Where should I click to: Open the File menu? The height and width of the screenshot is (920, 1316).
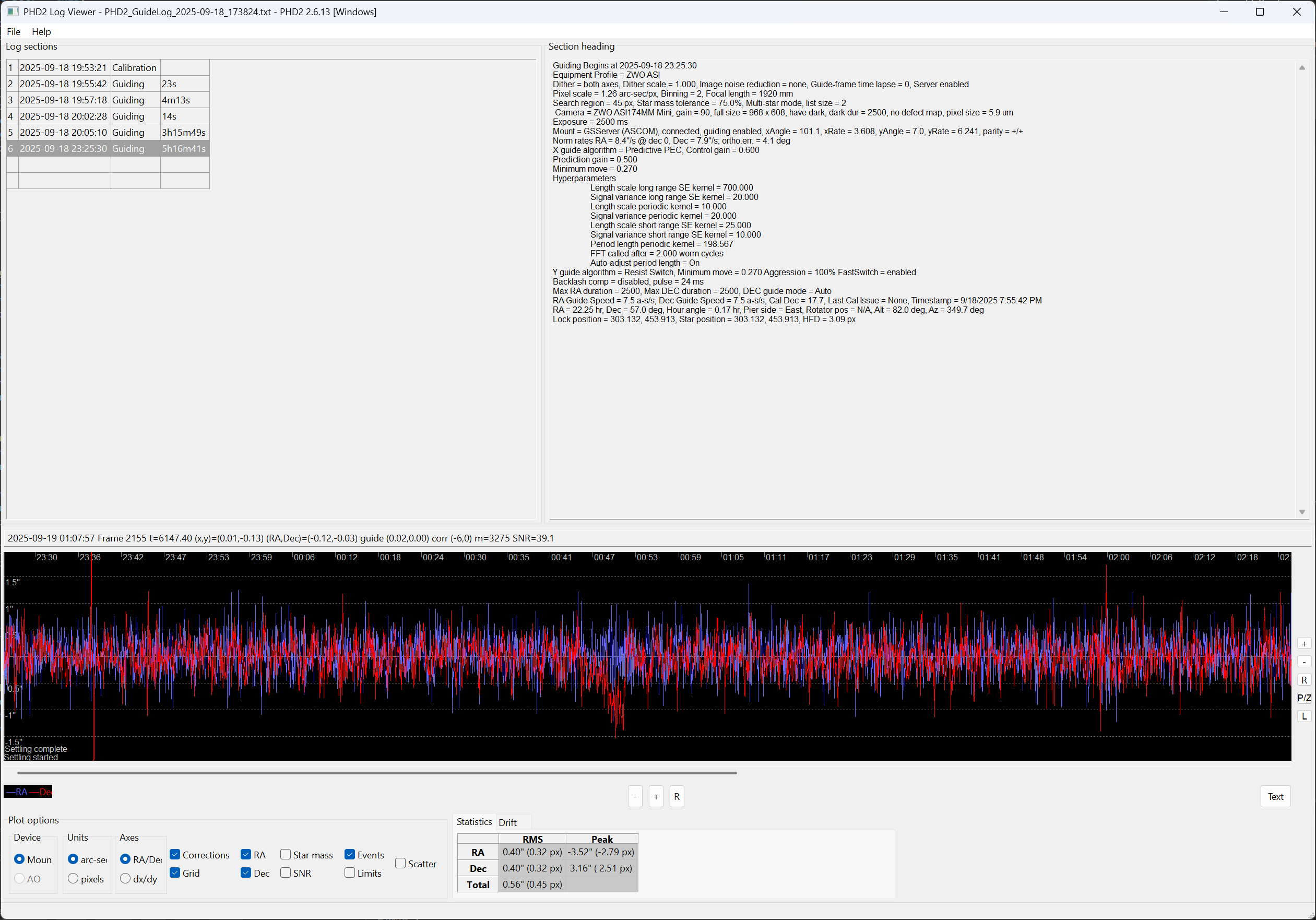point(13,31)
